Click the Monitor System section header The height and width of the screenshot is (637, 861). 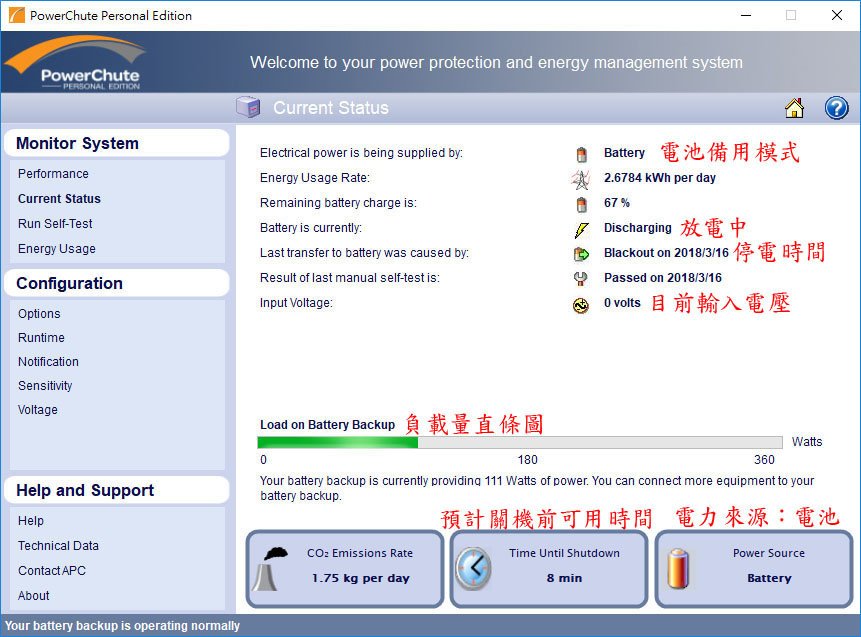point(116,143)
